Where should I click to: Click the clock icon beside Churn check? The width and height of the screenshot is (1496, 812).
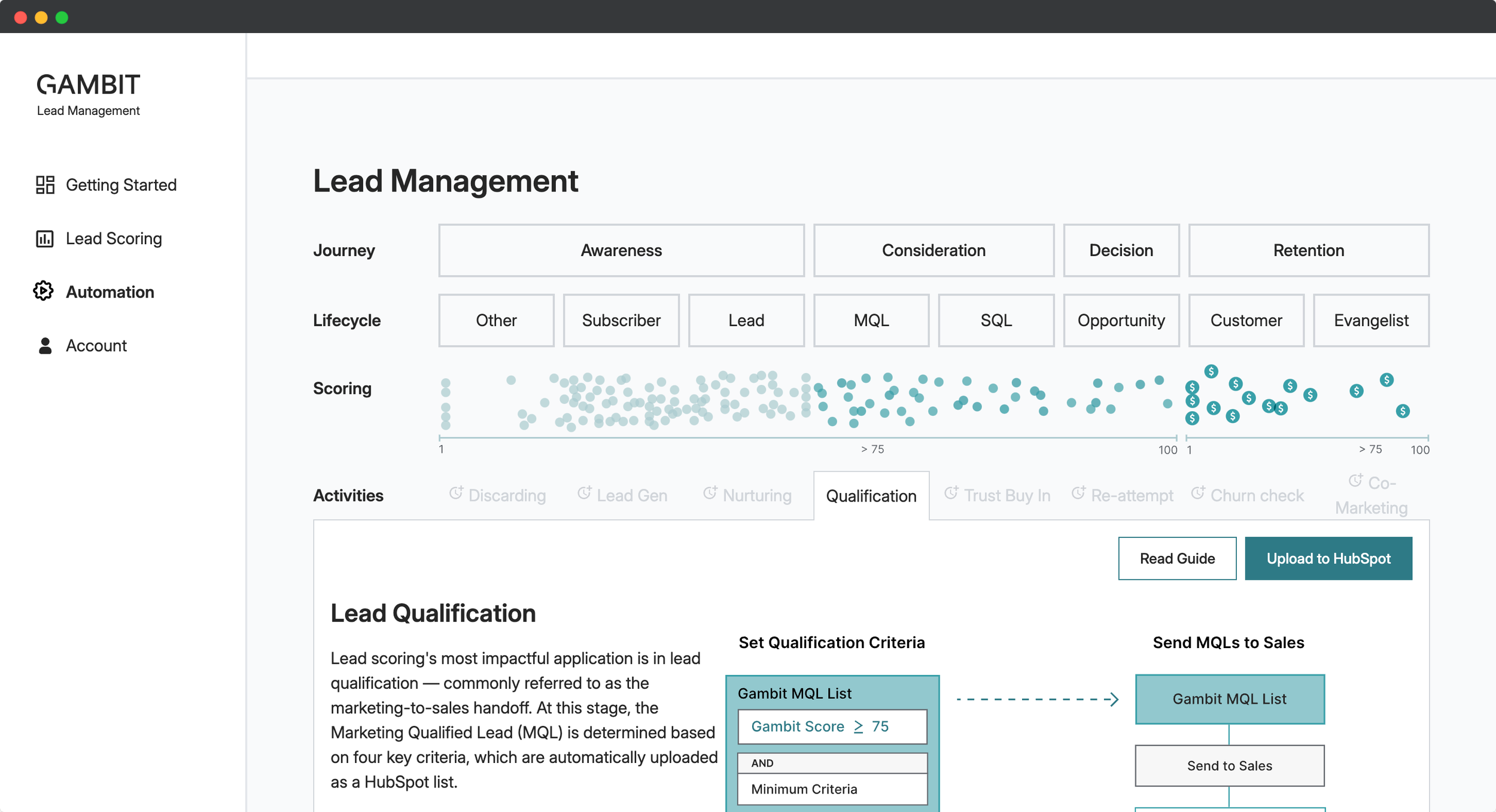click(1197, 493)
